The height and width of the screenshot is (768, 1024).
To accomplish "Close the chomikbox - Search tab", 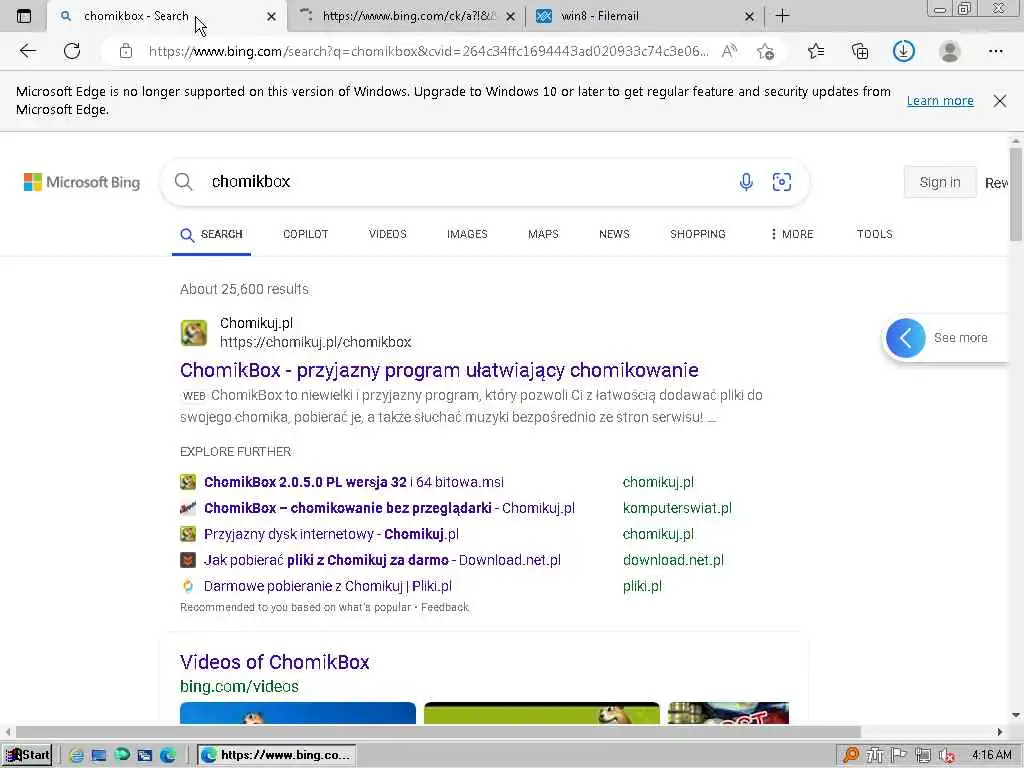I will [x=271, y=16].
